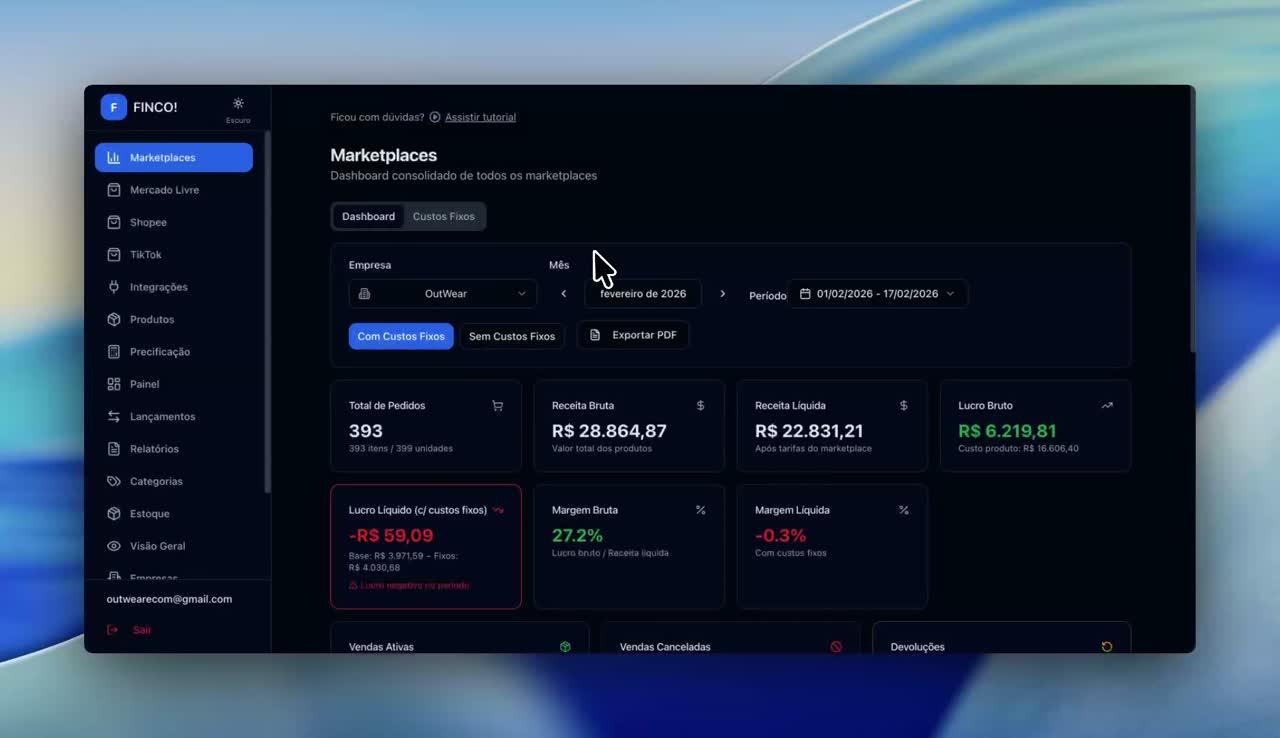Screen dimensions: 1280x738
Task: Open Precificação page label
Action: pyautogui.click(x=160, y=352)
